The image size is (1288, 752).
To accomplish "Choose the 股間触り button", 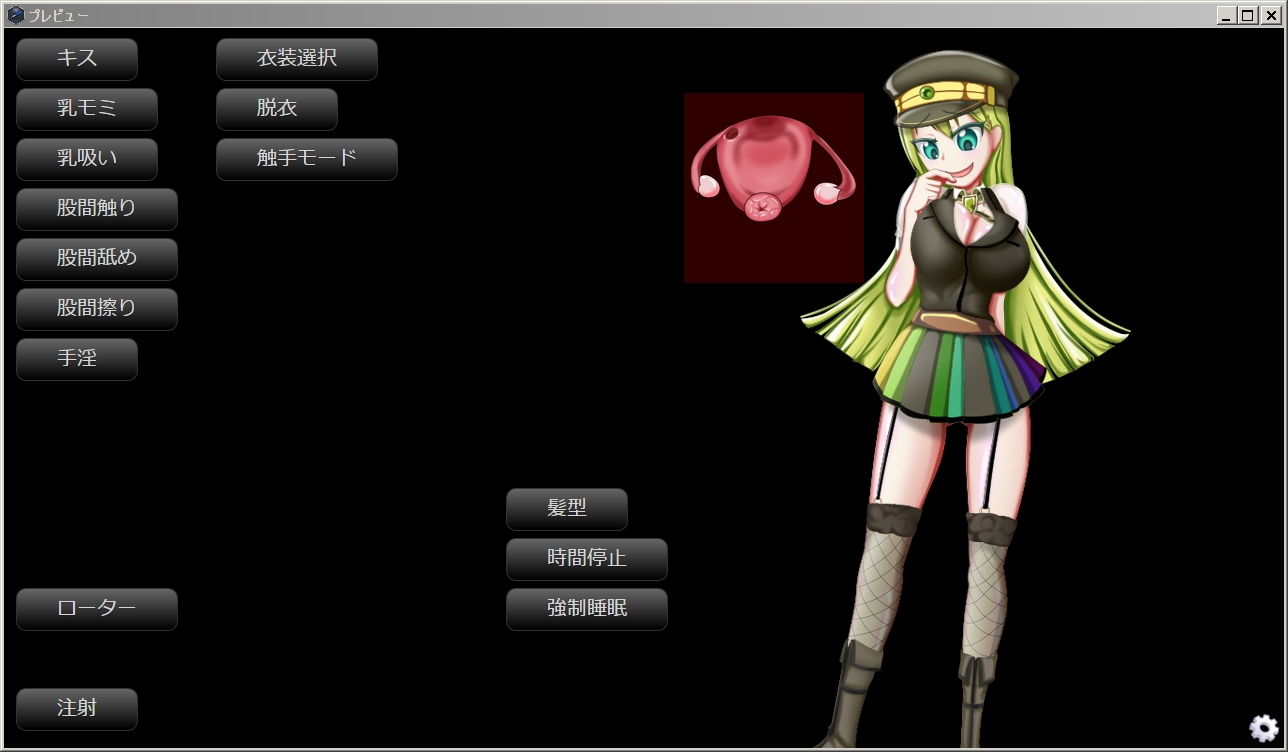I will coord(97,209).
